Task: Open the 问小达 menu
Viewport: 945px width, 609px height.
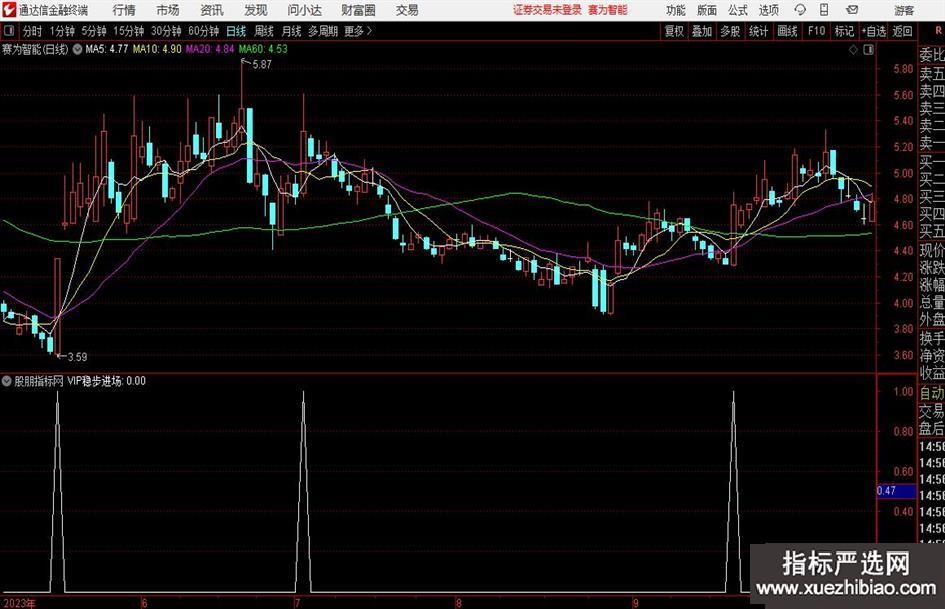Action: [304, 10]
